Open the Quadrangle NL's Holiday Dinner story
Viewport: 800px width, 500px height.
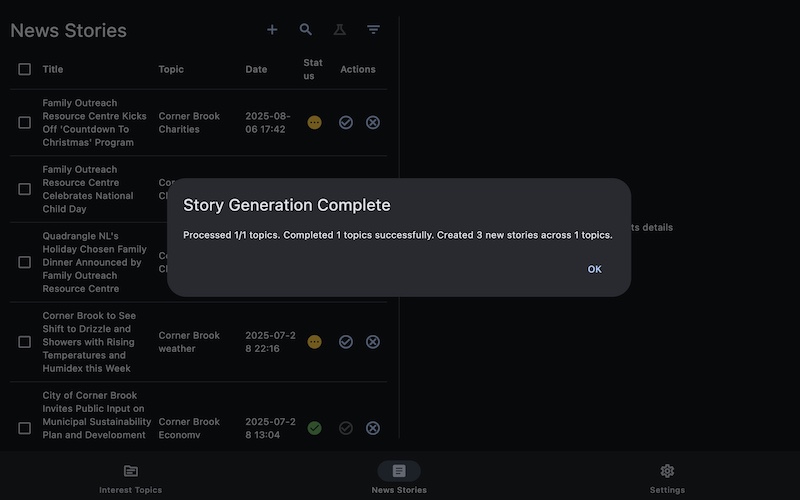point(94,262)
